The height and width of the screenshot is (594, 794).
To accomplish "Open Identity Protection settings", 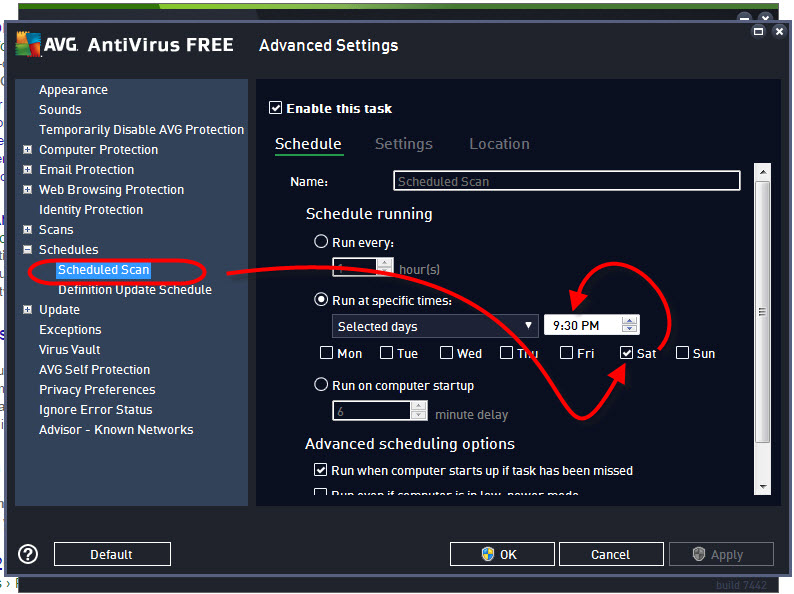I will point(91,210).
